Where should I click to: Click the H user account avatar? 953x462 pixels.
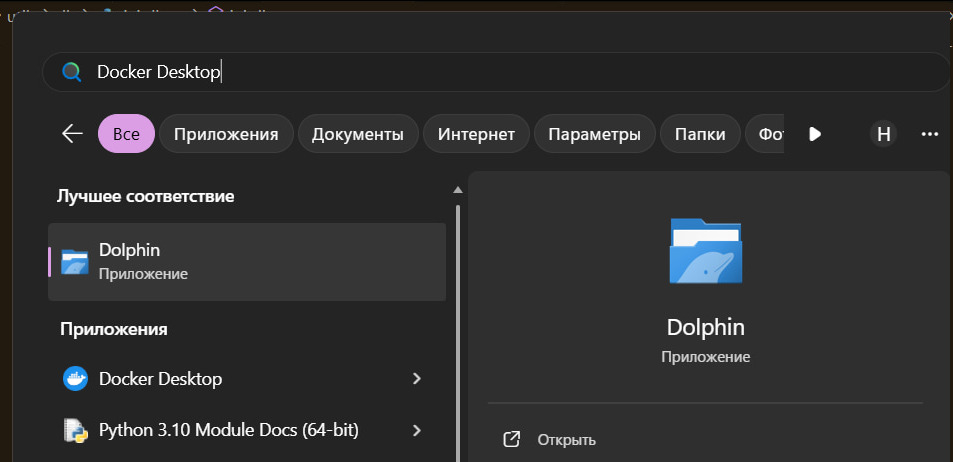tap(882, 134)
